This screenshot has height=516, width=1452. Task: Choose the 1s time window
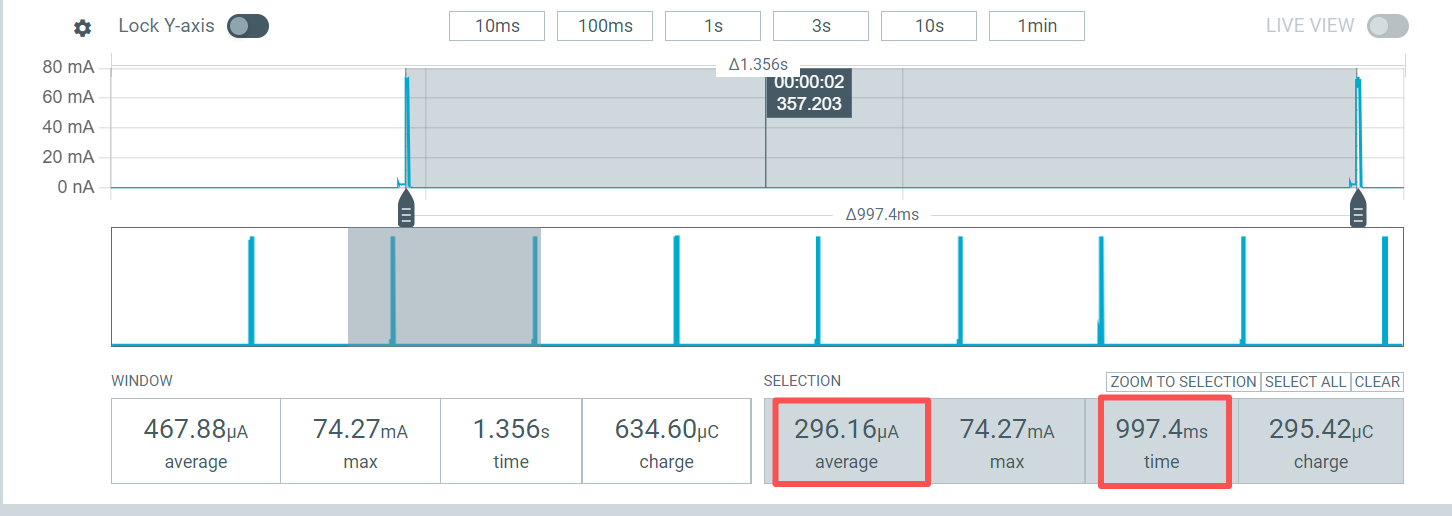[713, 26]
